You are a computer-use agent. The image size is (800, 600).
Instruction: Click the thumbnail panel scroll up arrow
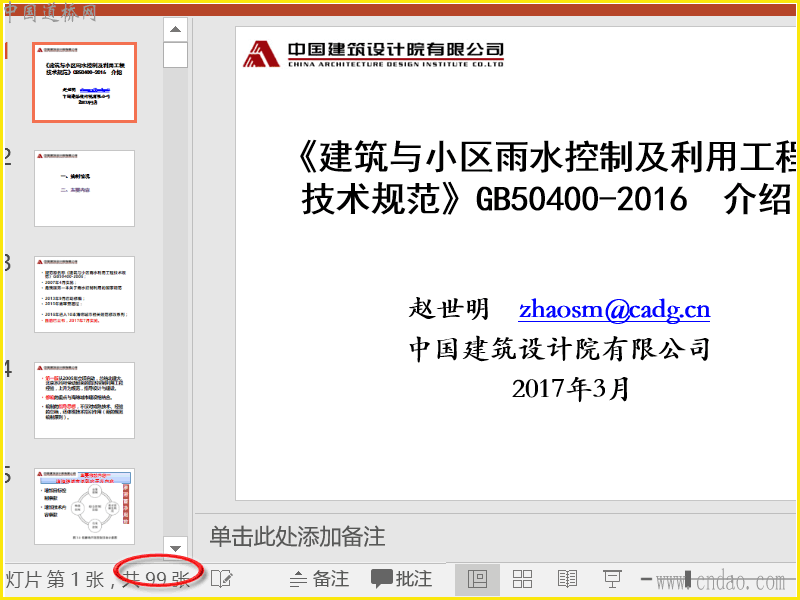176,30
